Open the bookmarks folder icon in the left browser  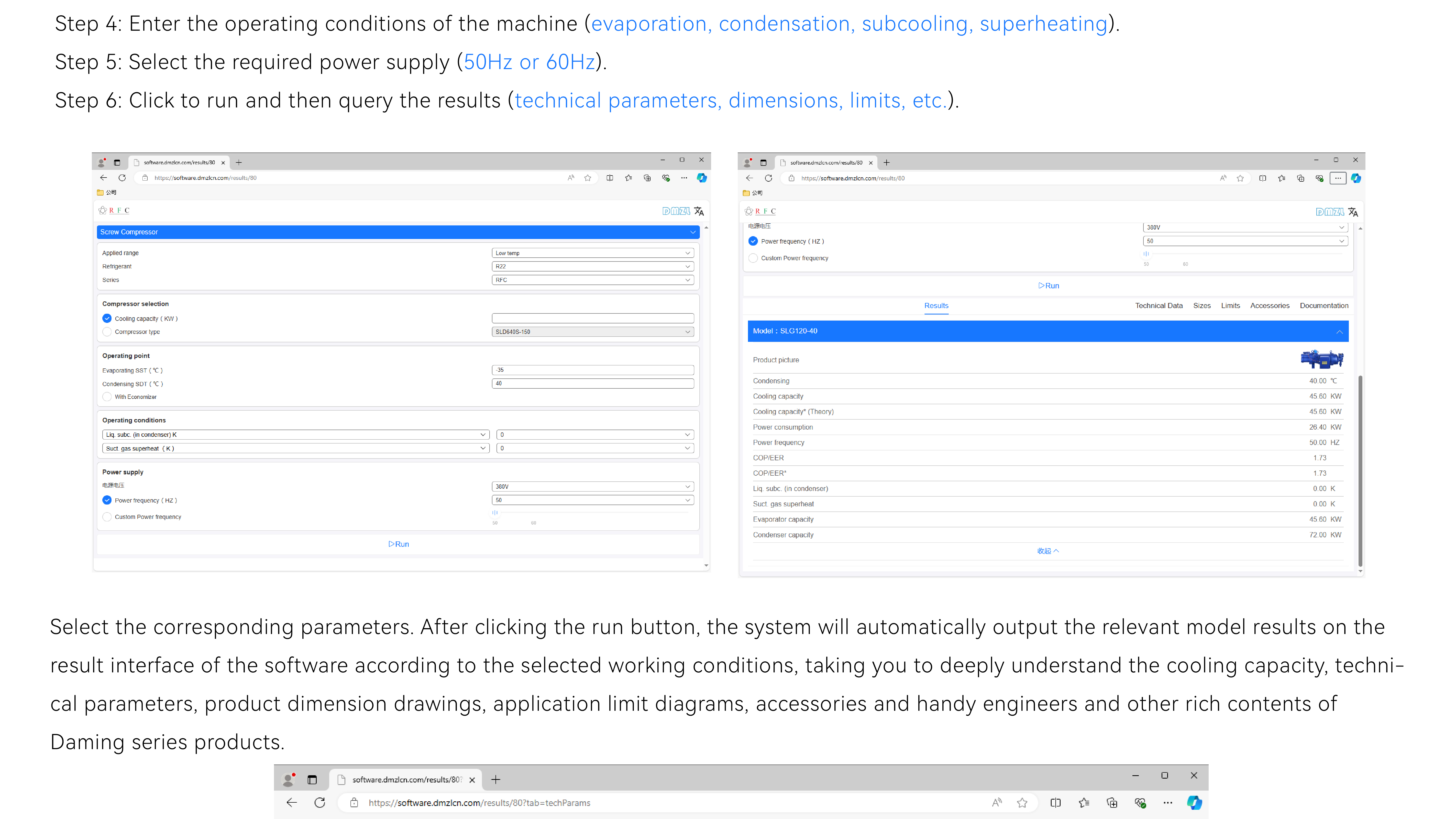point(100,192)
